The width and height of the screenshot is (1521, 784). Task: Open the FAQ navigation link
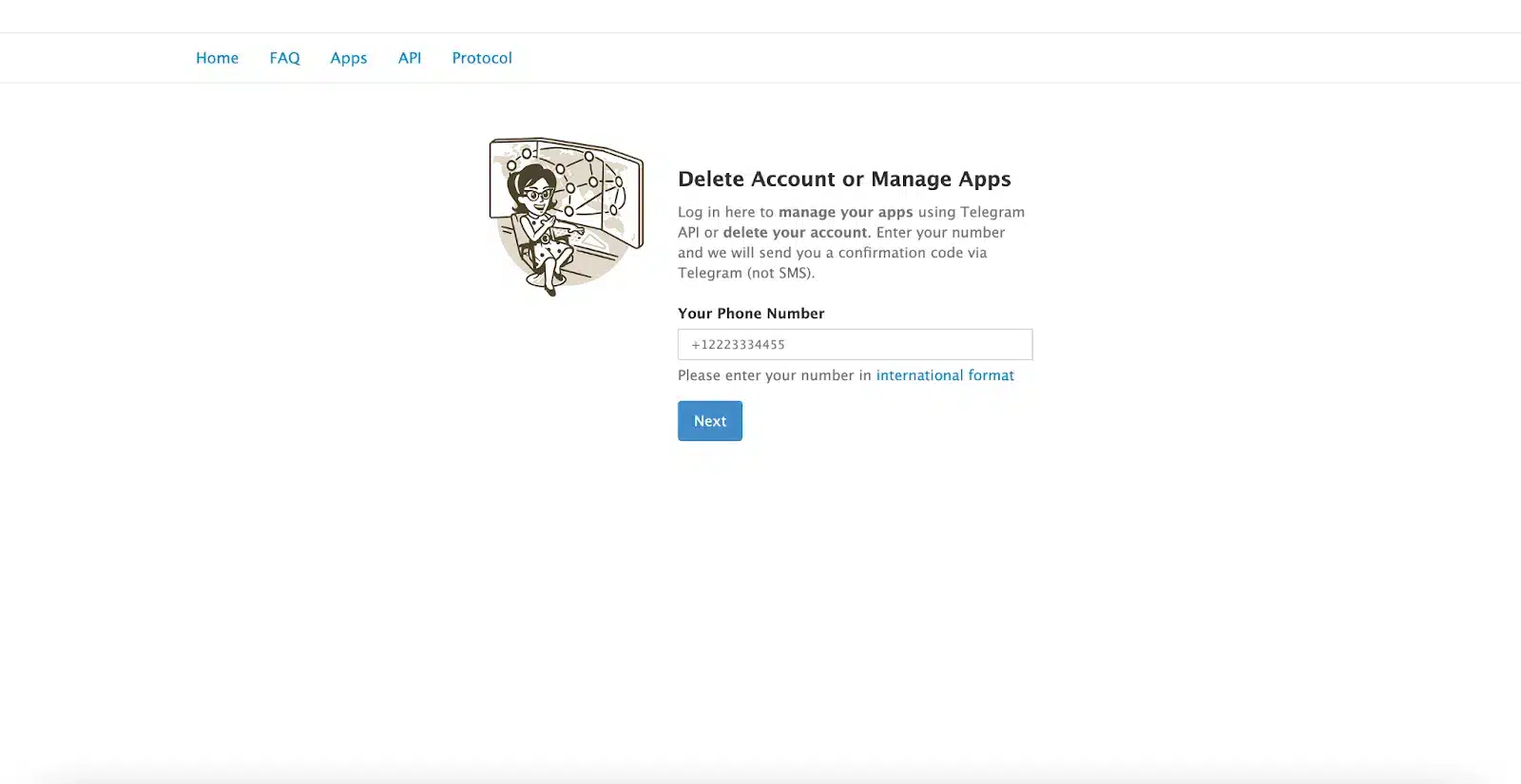coord(284,58)
